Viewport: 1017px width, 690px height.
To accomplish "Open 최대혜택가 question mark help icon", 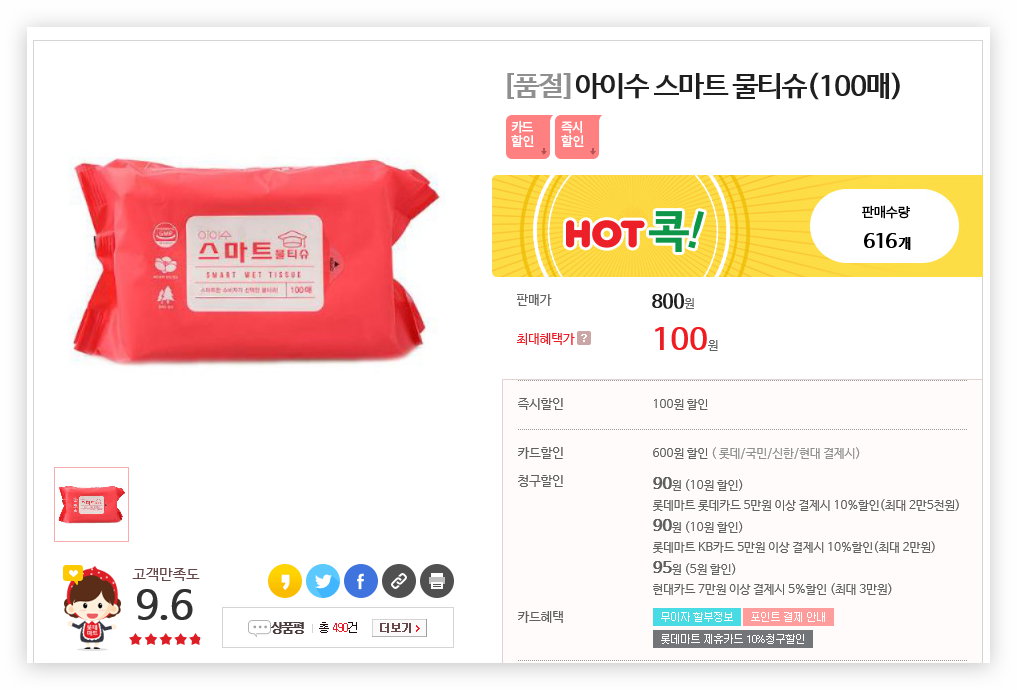I will point(584,338).
